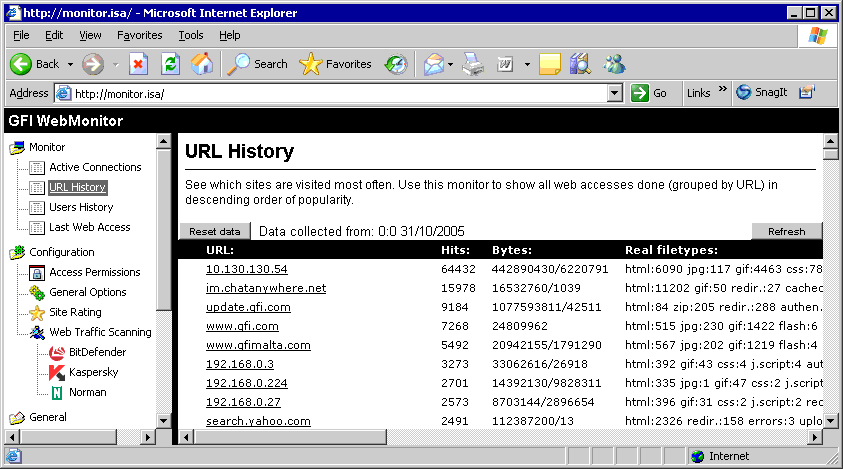Select the General tree node
This screenshot has height=469, width=843.
[x=48, y=417]
